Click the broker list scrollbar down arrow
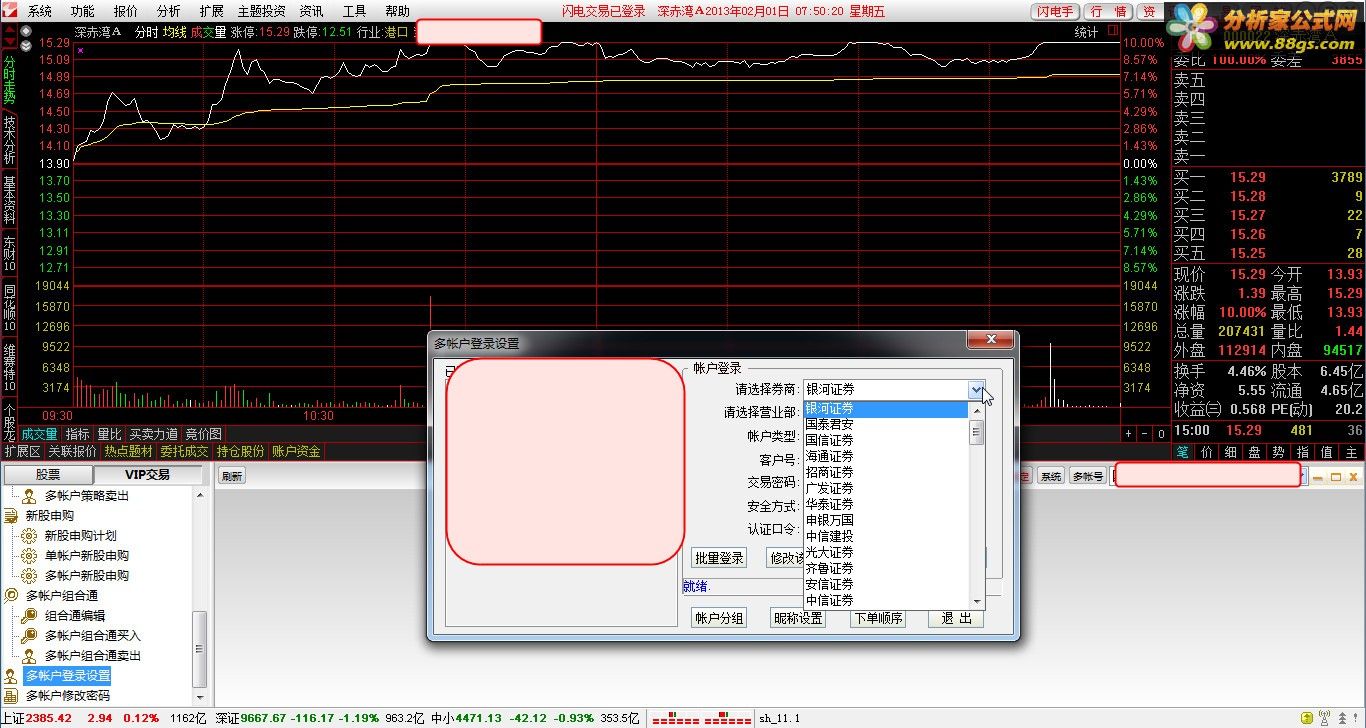Screen dimensions: 1366x728 977,601
